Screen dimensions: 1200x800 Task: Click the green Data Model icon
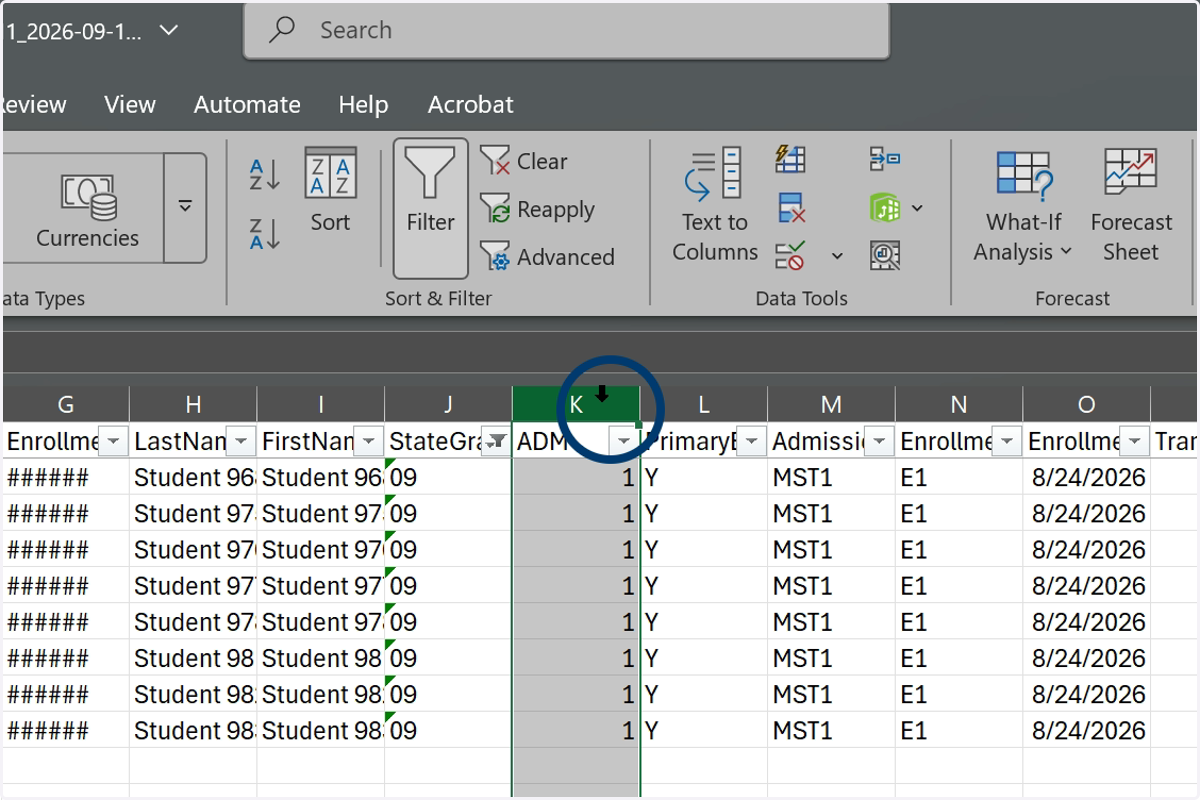[x=885, y=208]
